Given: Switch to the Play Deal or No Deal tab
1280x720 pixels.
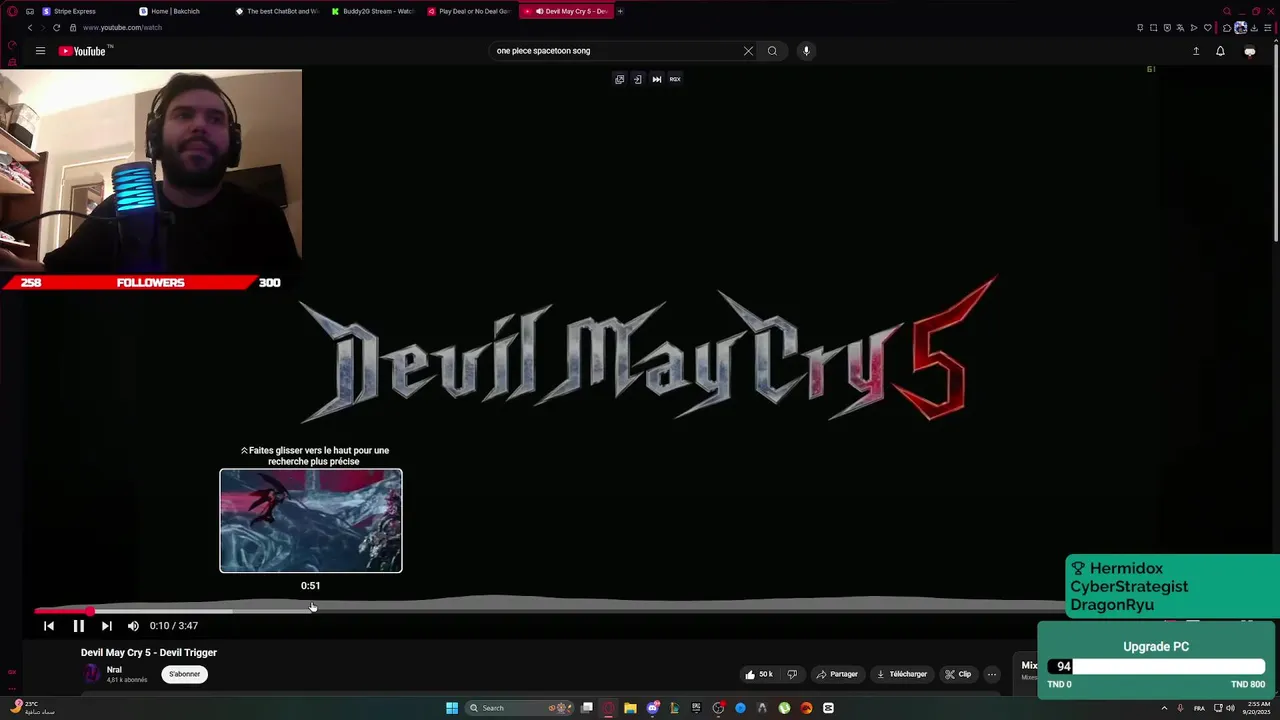Looking at the screenshot, I should (467, 11).
